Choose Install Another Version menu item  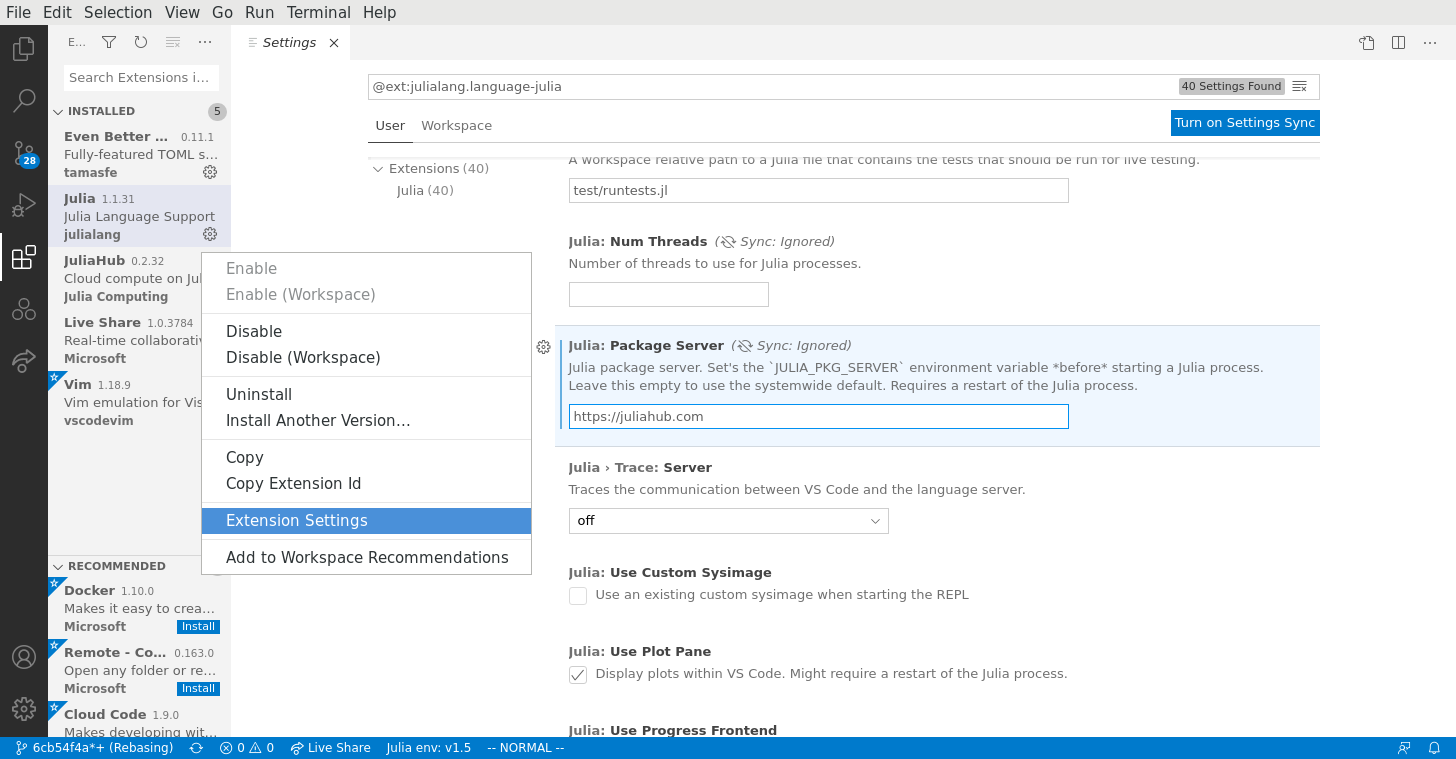[x=366, y=421]
